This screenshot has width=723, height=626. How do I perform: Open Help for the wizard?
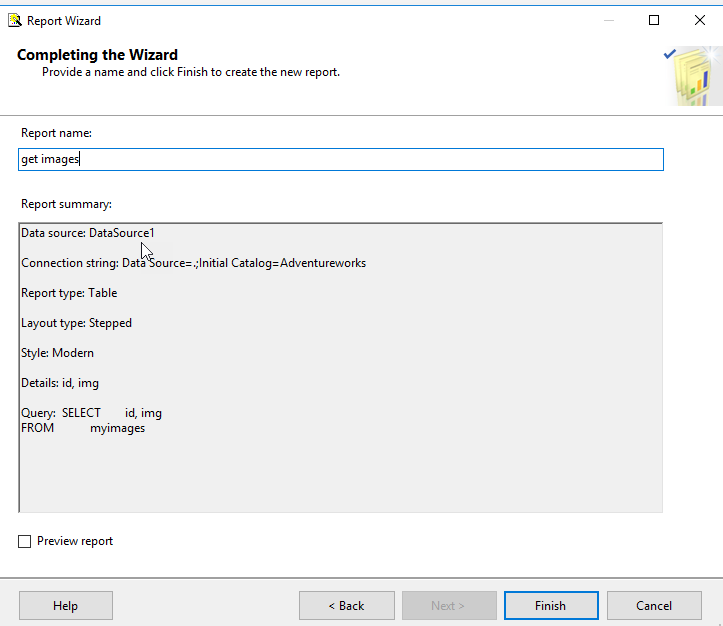pyautogui.click(x=66, y=606)
